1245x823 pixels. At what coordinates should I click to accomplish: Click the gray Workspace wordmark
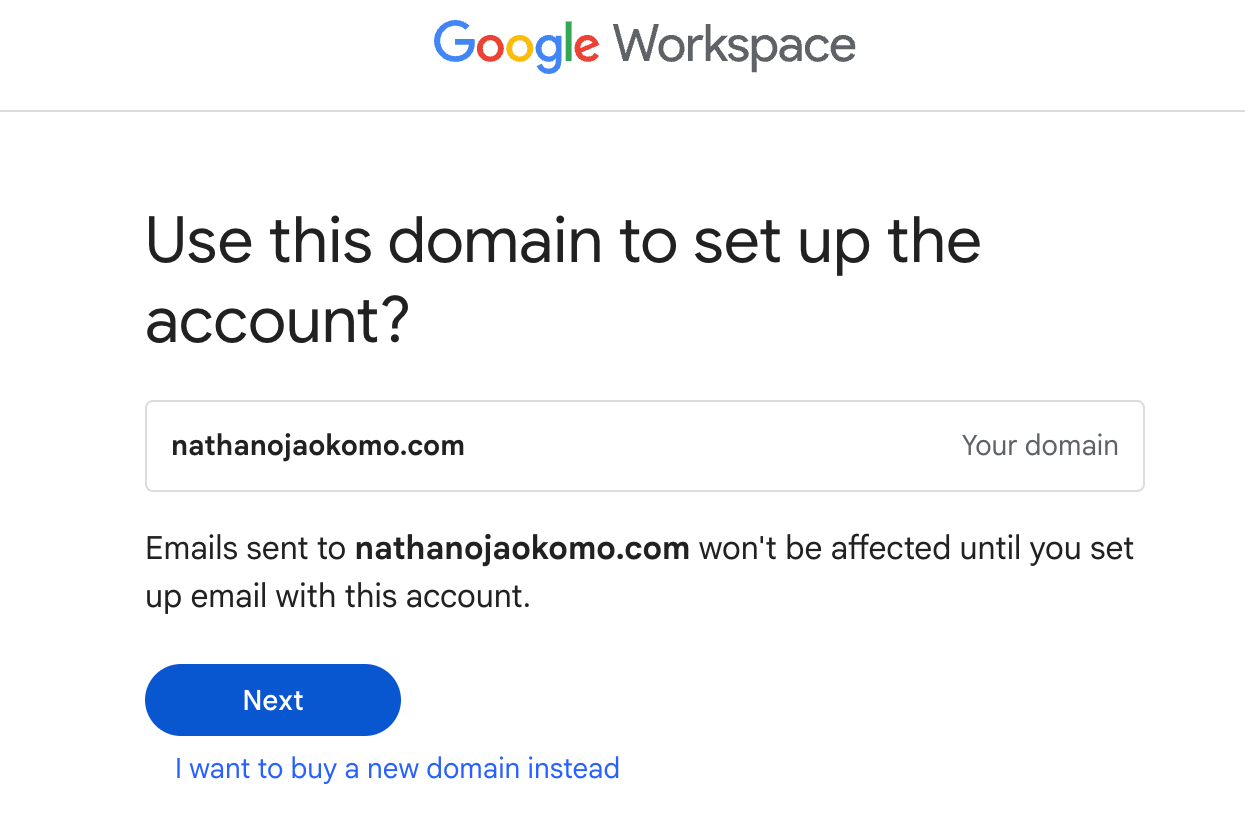pyautogui.click(x=735, y=45)
